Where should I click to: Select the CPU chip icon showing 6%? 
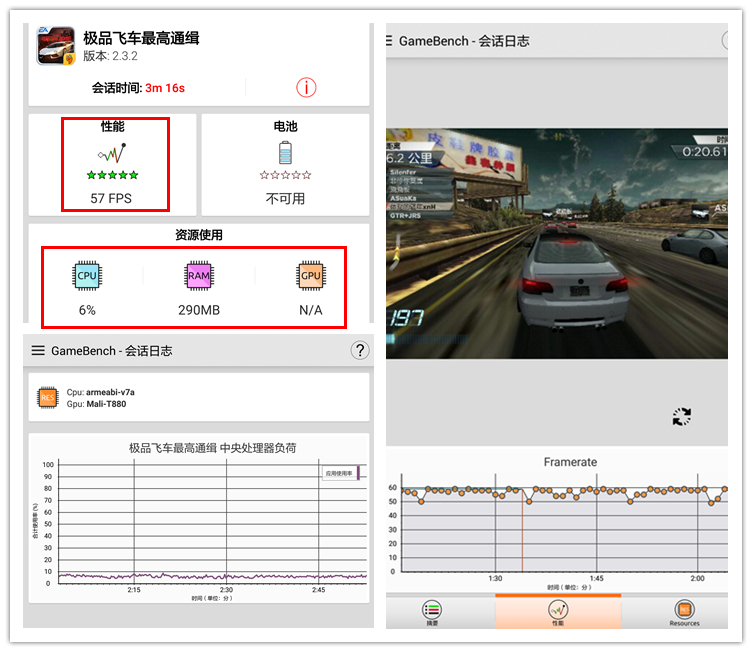(x=87, y=276)
